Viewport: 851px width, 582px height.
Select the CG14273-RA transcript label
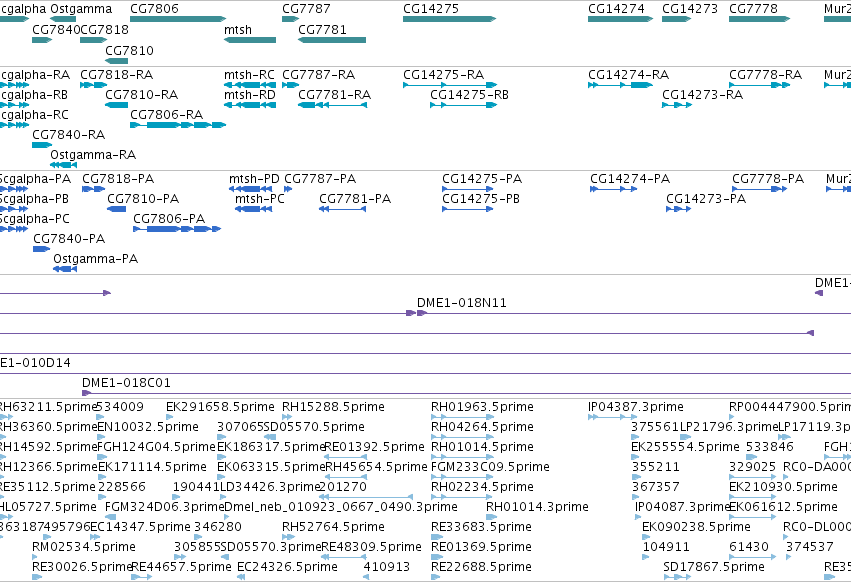(702, 94)
